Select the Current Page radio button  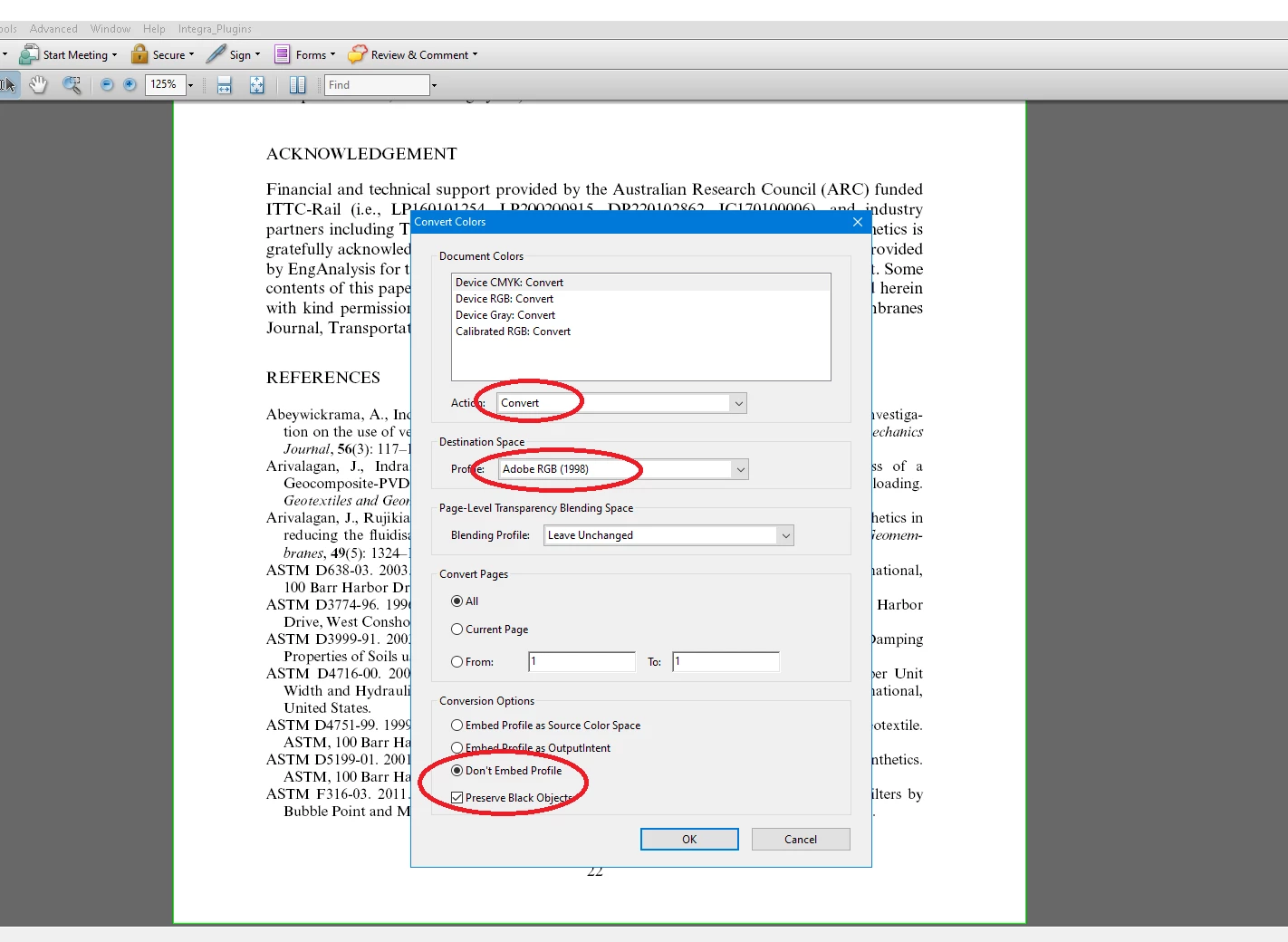457,630
